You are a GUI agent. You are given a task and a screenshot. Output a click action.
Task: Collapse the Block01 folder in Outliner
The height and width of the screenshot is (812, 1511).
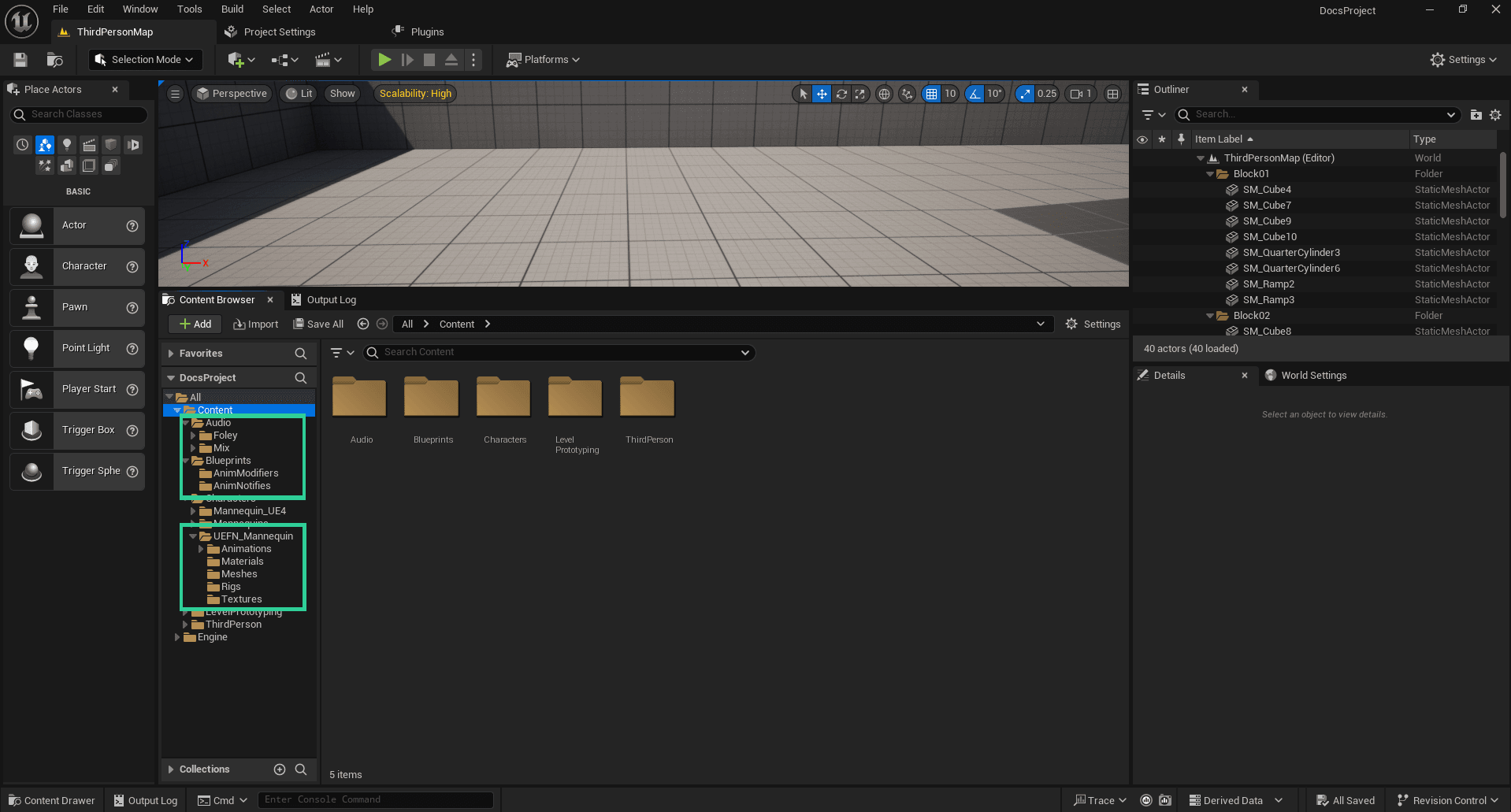pos(1210,174)
